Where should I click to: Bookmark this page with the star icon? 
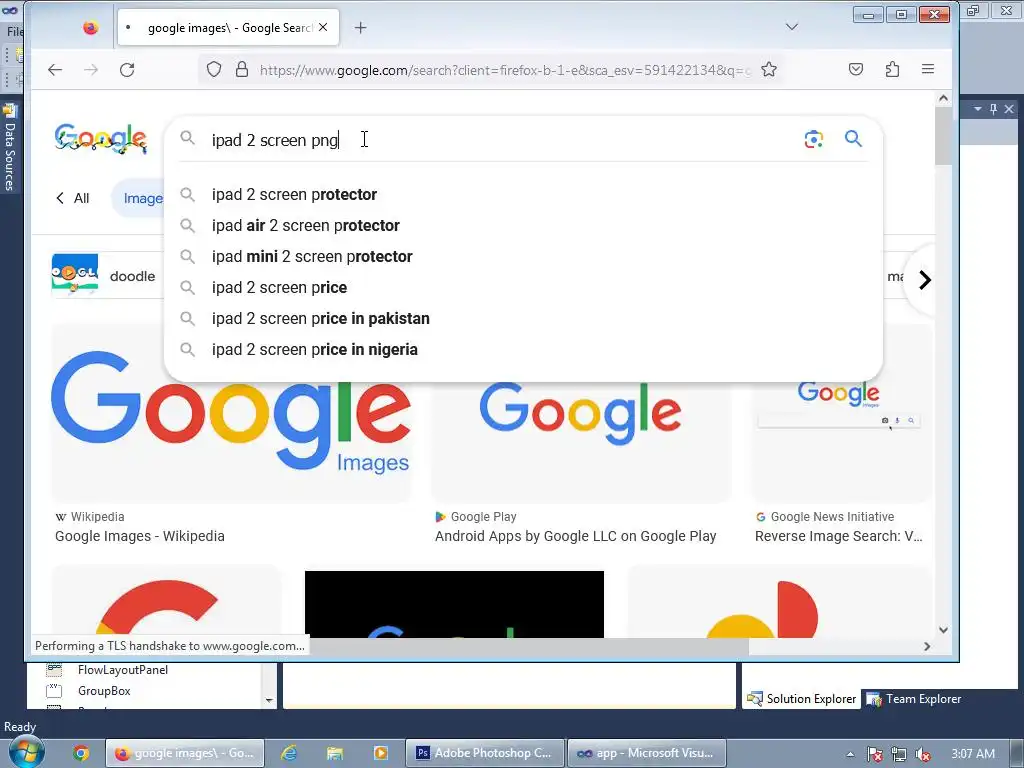coord(769,69)
